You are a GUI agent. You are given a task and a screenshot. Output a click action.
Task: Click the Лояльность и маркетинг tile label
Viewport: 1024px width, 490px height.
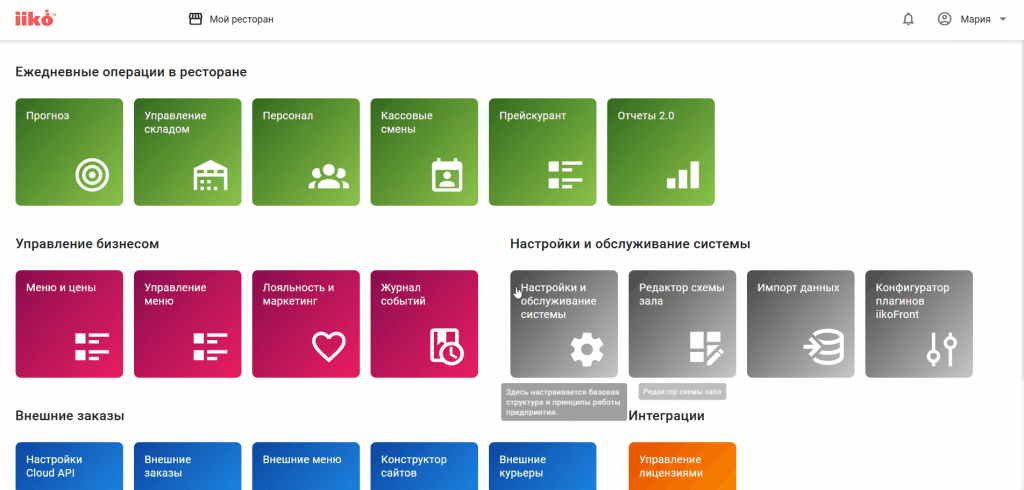[298, 294]
